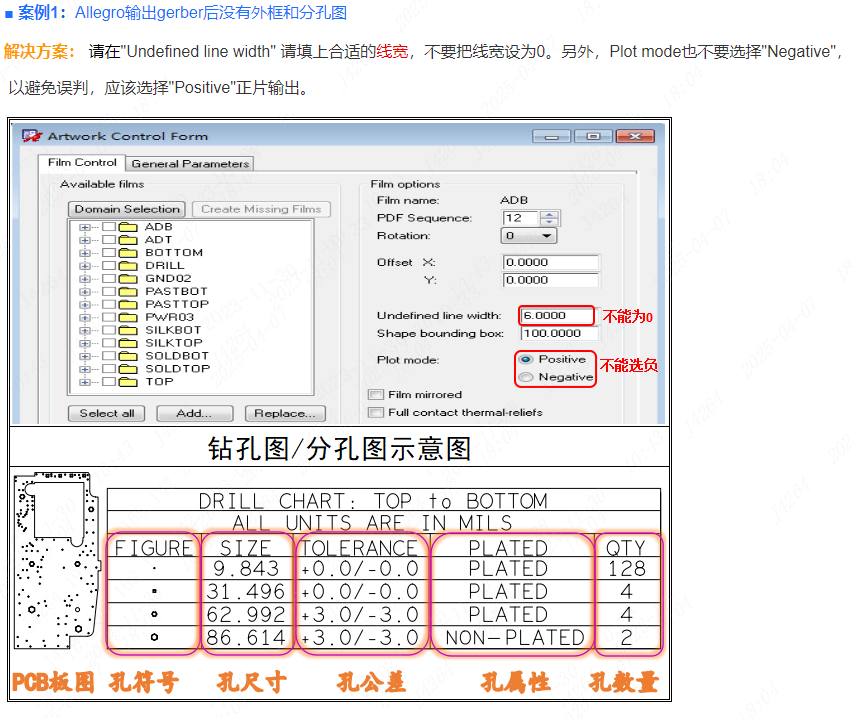Click the Shape bounding box field
The height and width of the screenshot is (719, 851).
click(560, 333)
